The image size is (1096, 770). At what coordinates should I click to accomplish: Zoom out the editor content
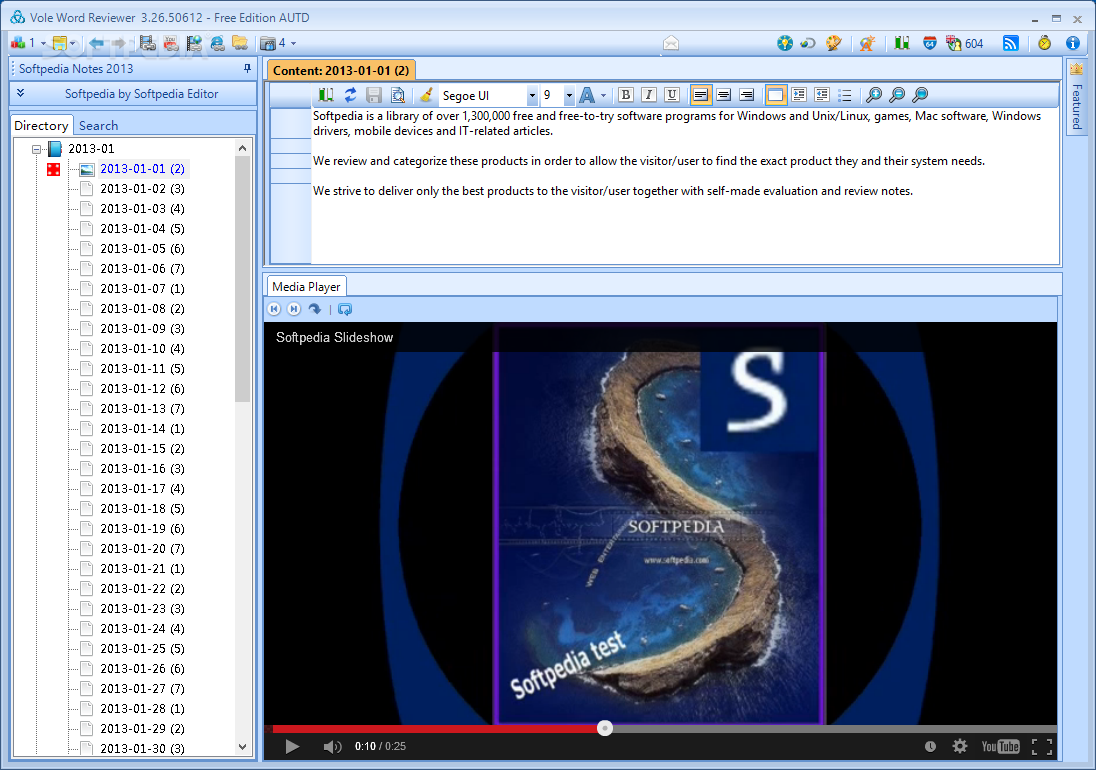point(897,95)
